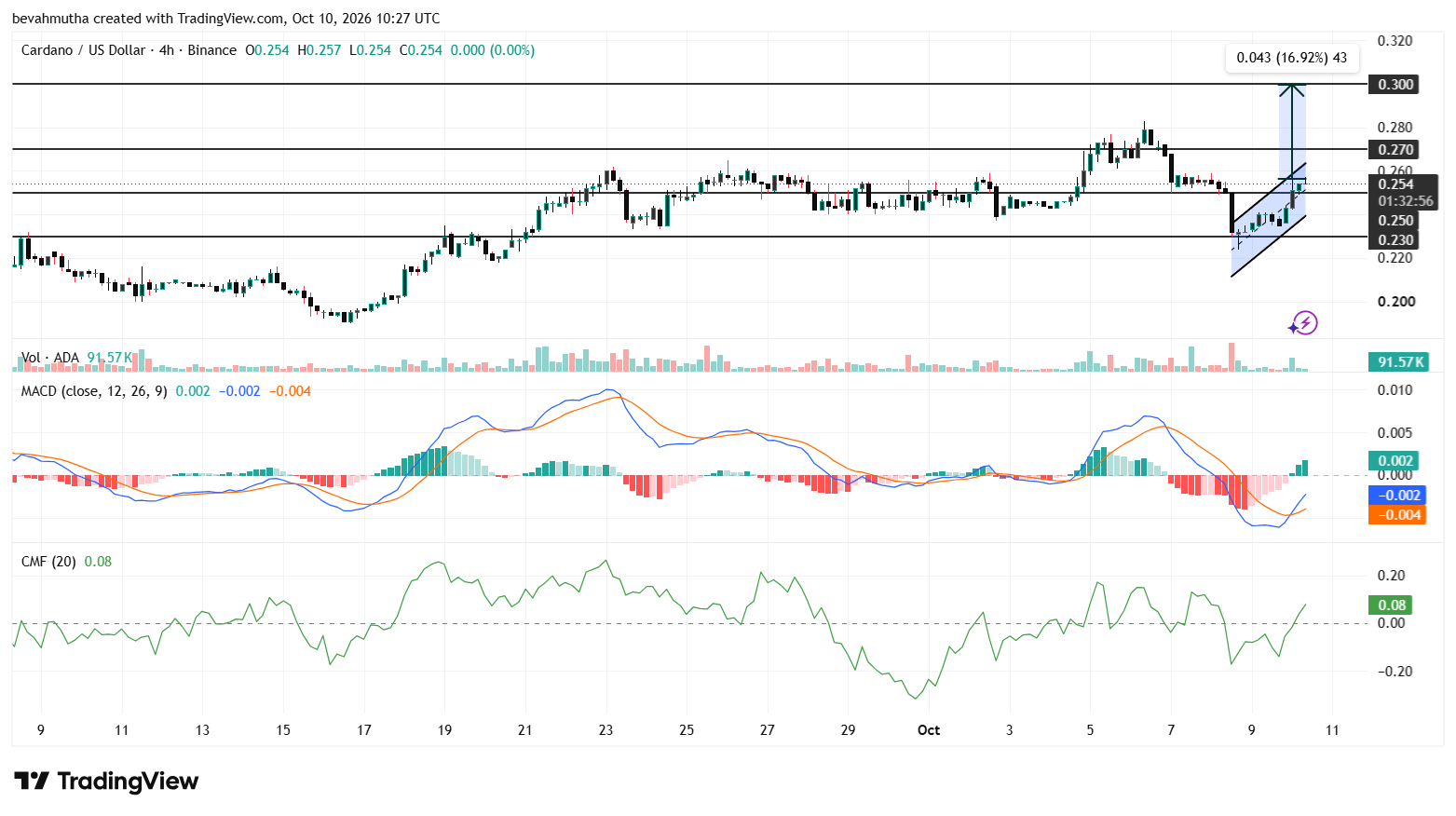Click the CMF (20) indicator label
This screenshot has width=1456, height=816.
tap(48, 562)
